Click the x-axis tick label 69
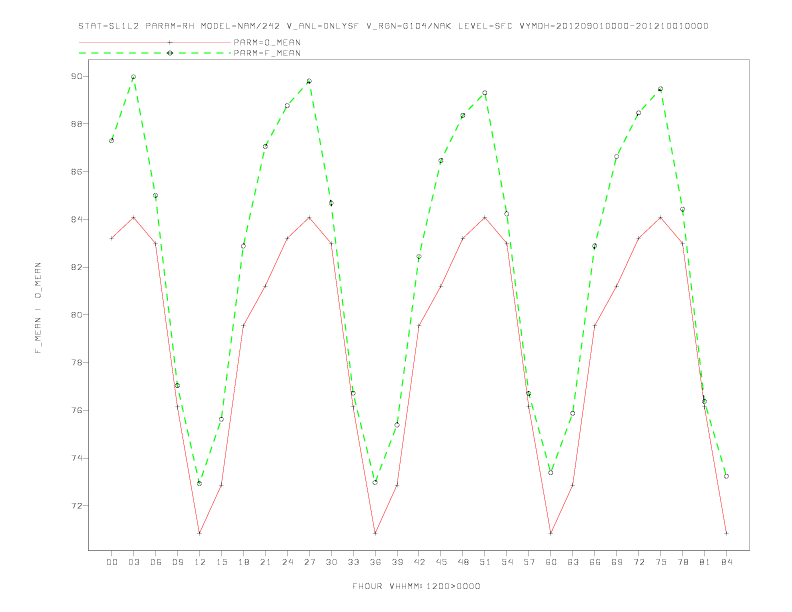The image size is (792, 612). coord(617,562)
